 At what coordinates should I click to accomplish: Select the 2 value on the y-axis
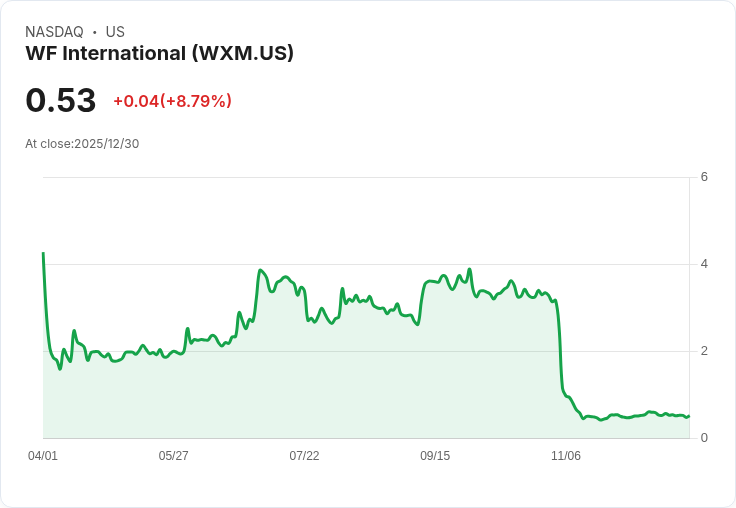point(704,351)
